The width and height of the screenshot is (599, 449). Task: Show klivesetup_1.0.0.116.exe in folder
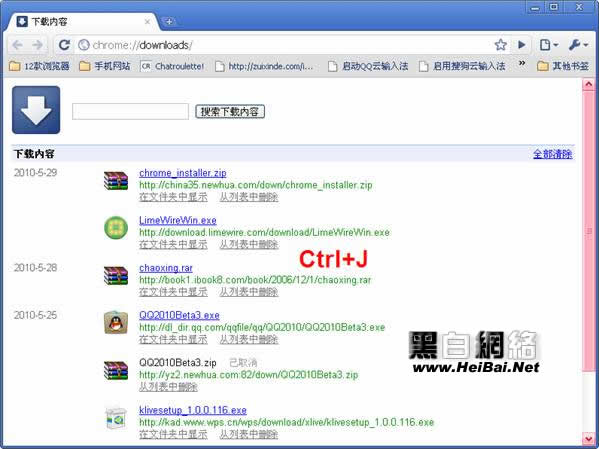click(173, 434)
